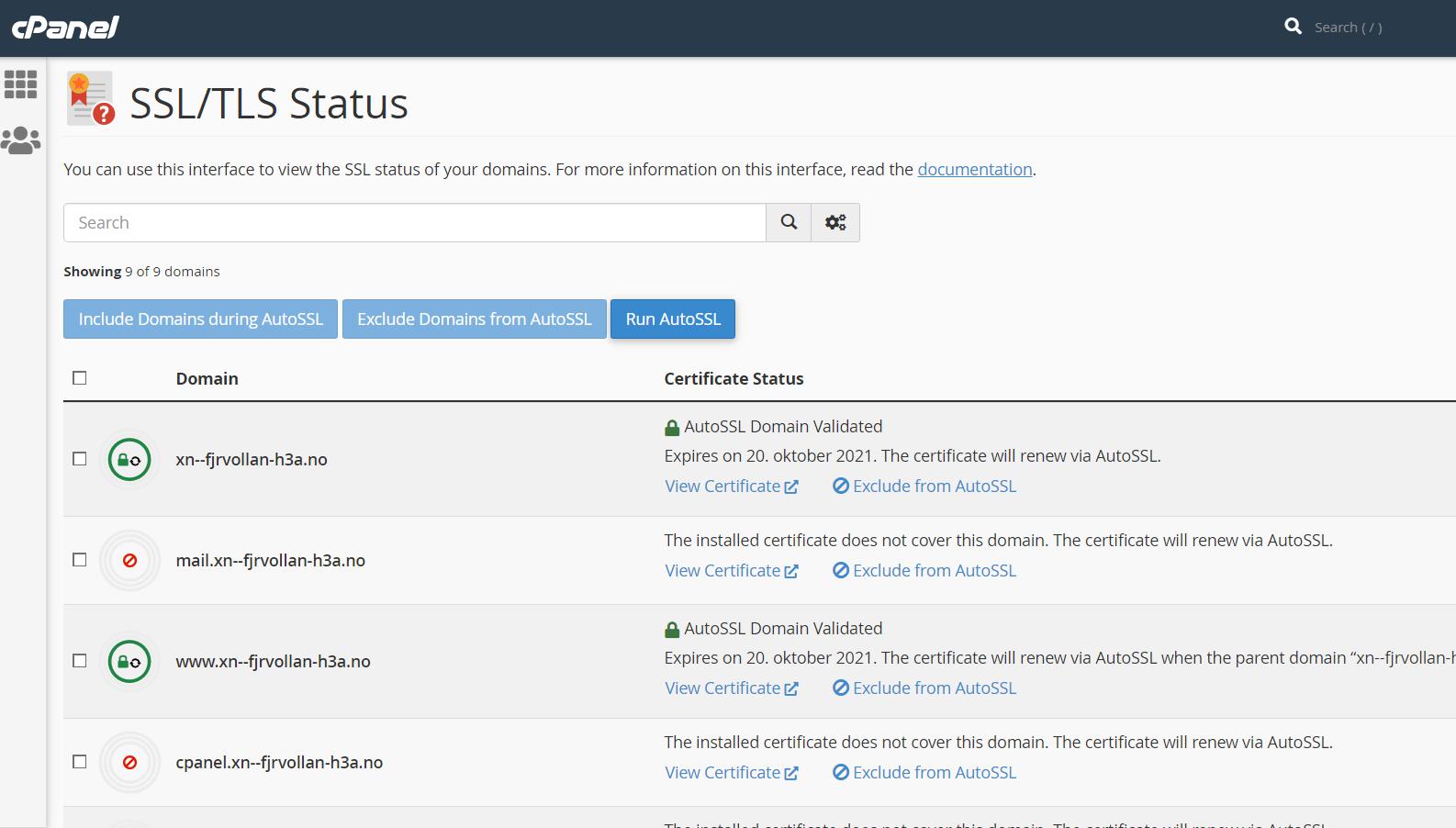1456x828 pixels.
Task: Open search settings gears button
Action: (835, 222)
